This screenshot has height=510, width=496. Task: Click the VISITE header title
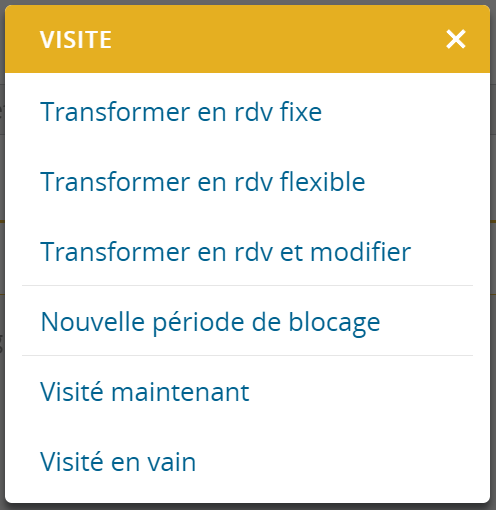[76, 40]
